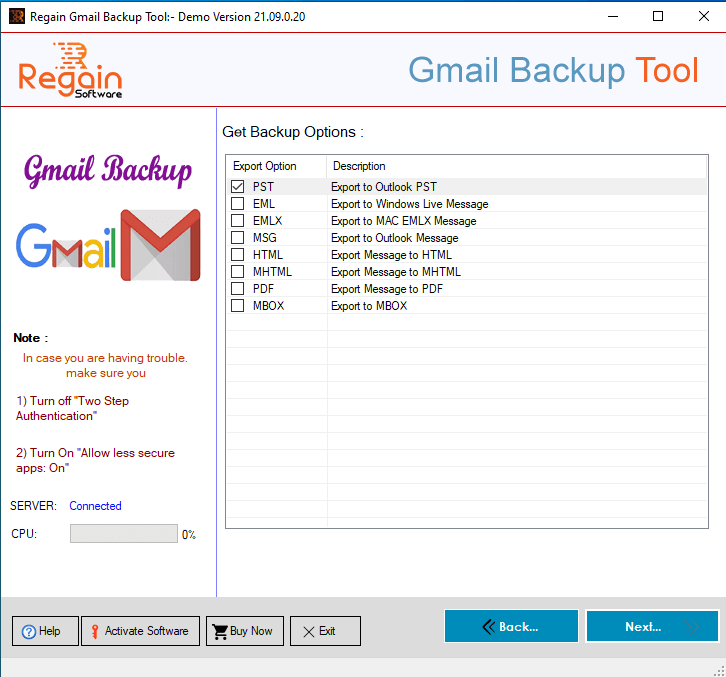Click the Regain Software logo
This screenshot has width=726, height=677.
pos(70,70)
